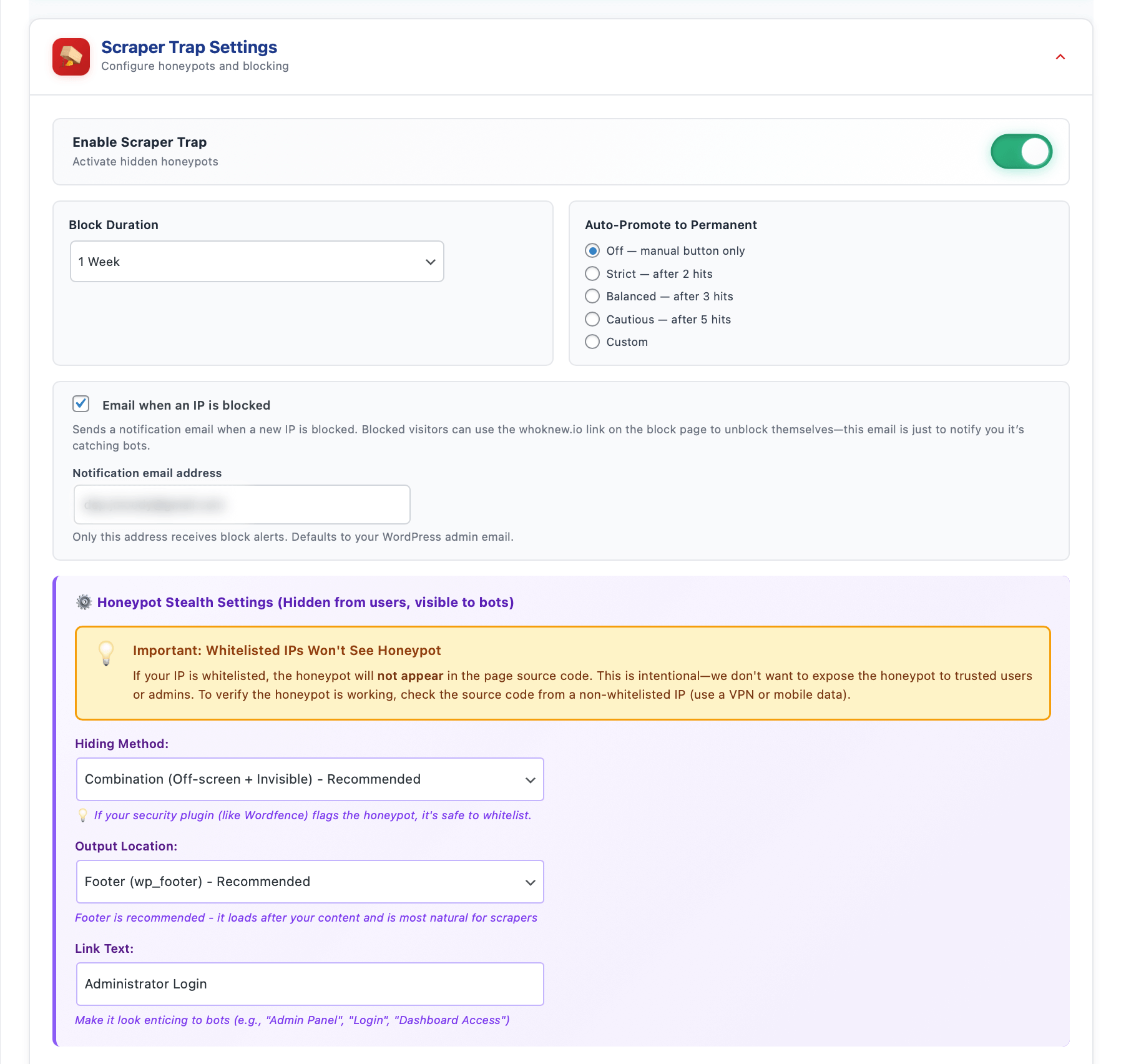Collapse the Scraper Trap Settings panel
Screen dimensions: 1121x1064
pos(1060,56)
